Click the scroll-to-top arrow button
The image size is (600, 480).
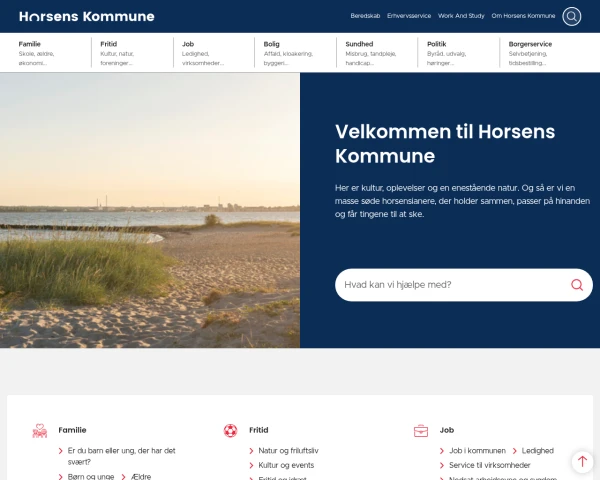[x=582, y=462]
